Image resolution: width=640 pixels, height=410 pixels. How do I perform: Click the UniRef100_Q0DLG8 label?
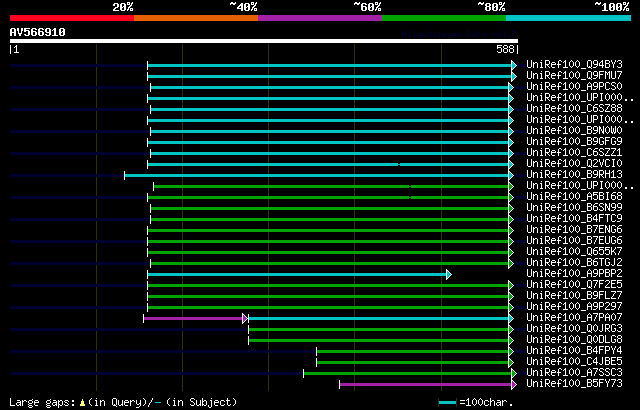(x=574, y=340)
